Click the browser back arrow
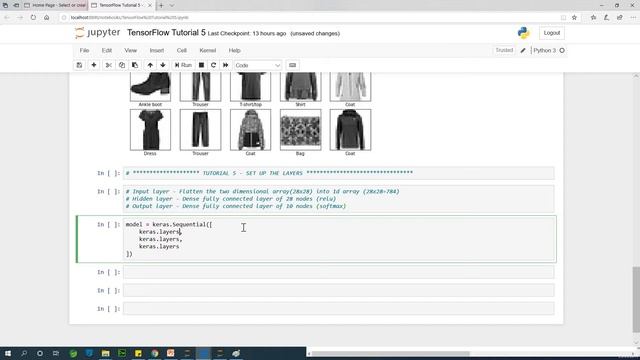This screenshot has height=360, width=640. (7, 18)
